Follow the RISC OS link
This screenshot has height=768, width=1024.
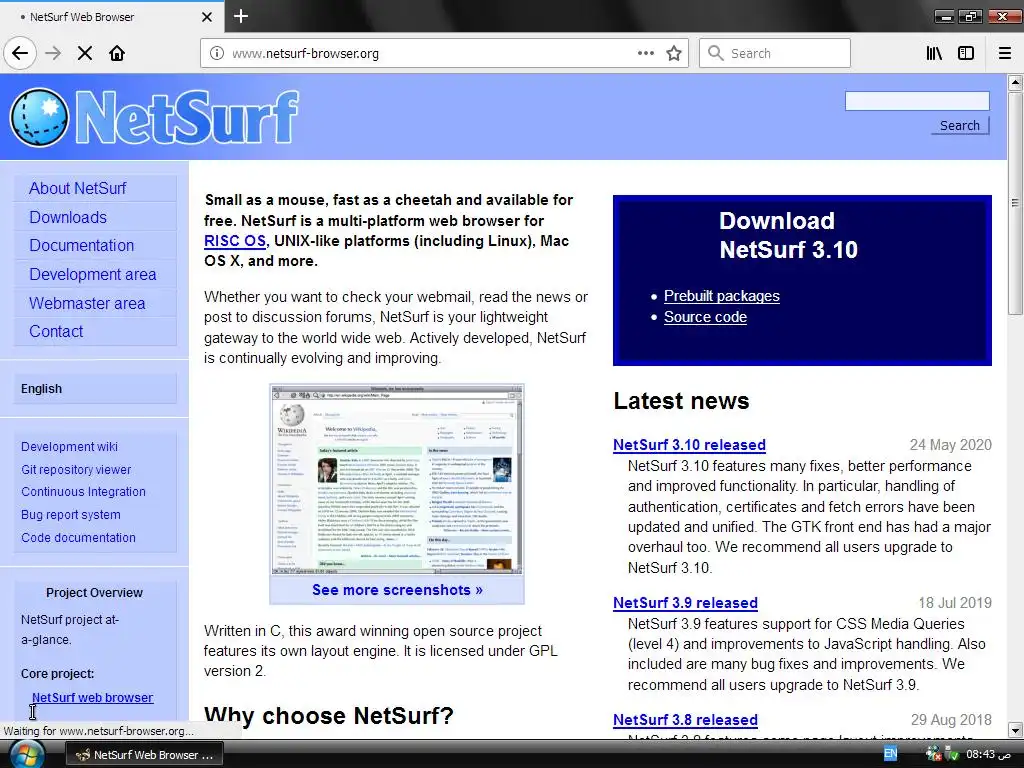click(235, 241)
